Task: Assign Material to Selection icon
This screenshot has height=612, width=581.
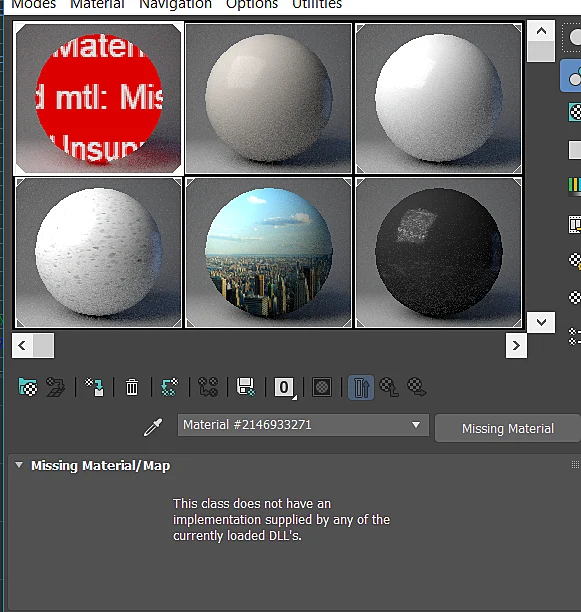Action: click(x=94, y=387)
